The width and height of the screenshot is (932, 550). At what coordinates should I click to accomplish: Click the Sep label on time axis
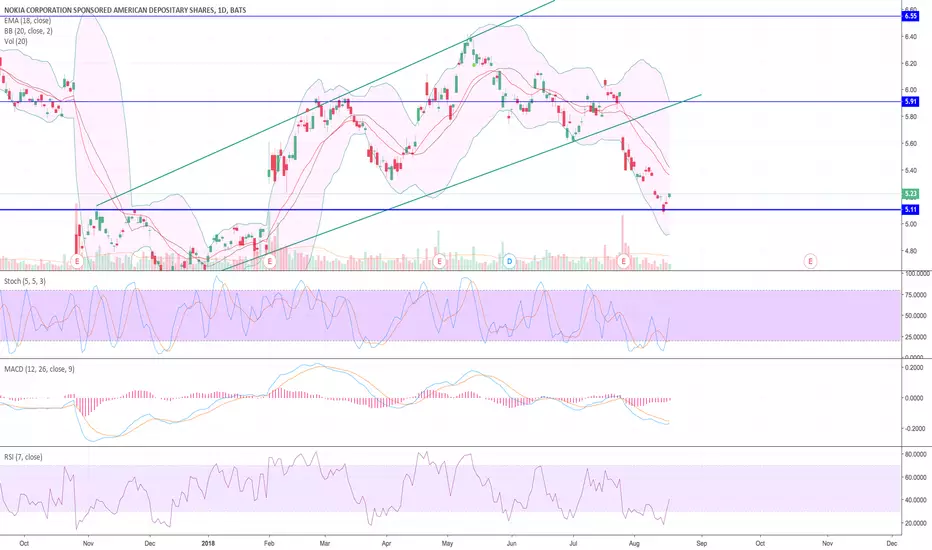(702, 543)
